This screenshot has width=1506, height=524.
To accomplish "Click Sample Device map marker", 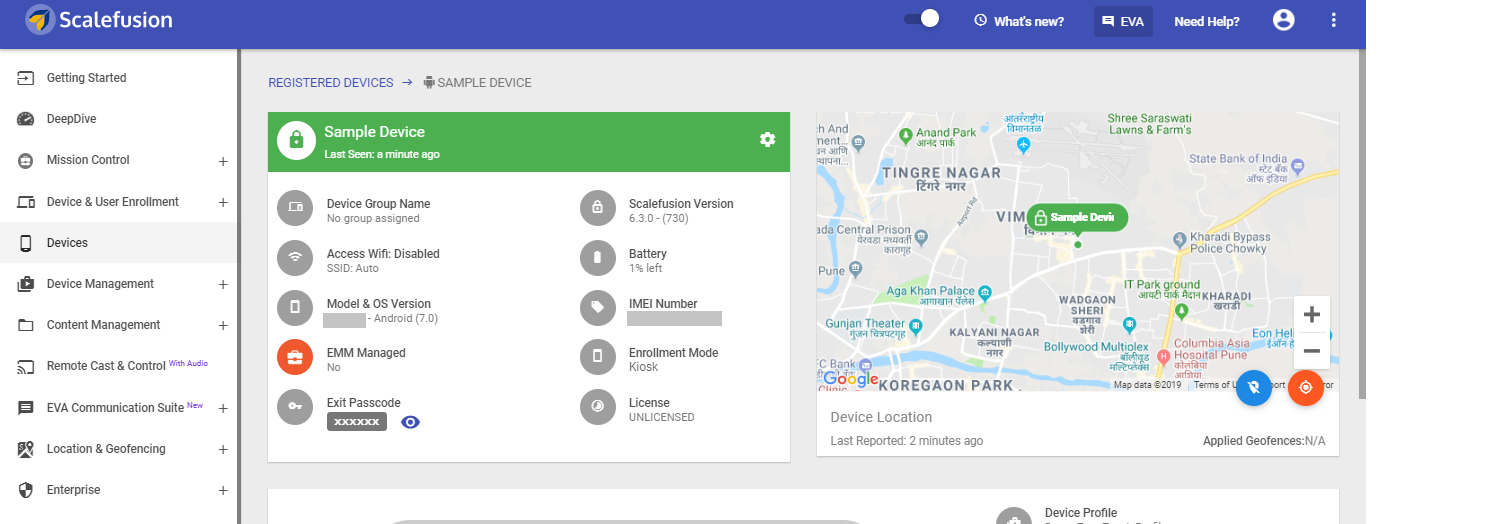I will [x=1077, y=217].
